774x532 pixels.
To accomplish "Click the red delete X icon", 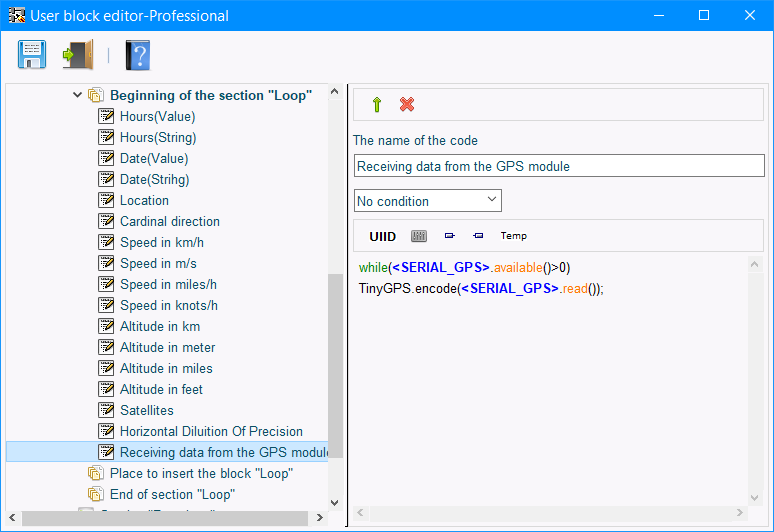I will (x=407, y=104).
